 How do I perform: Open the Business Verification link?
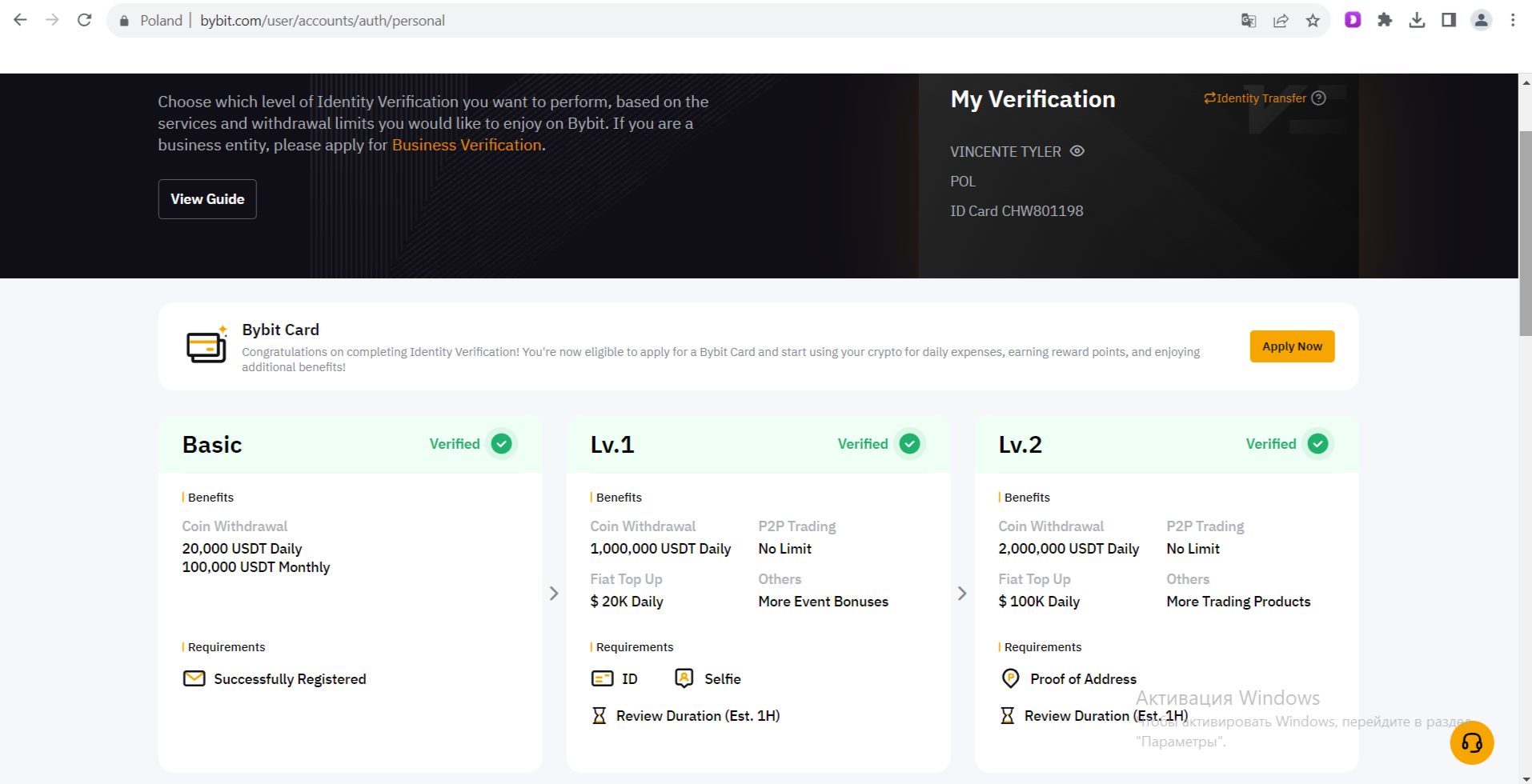[467, 145]
